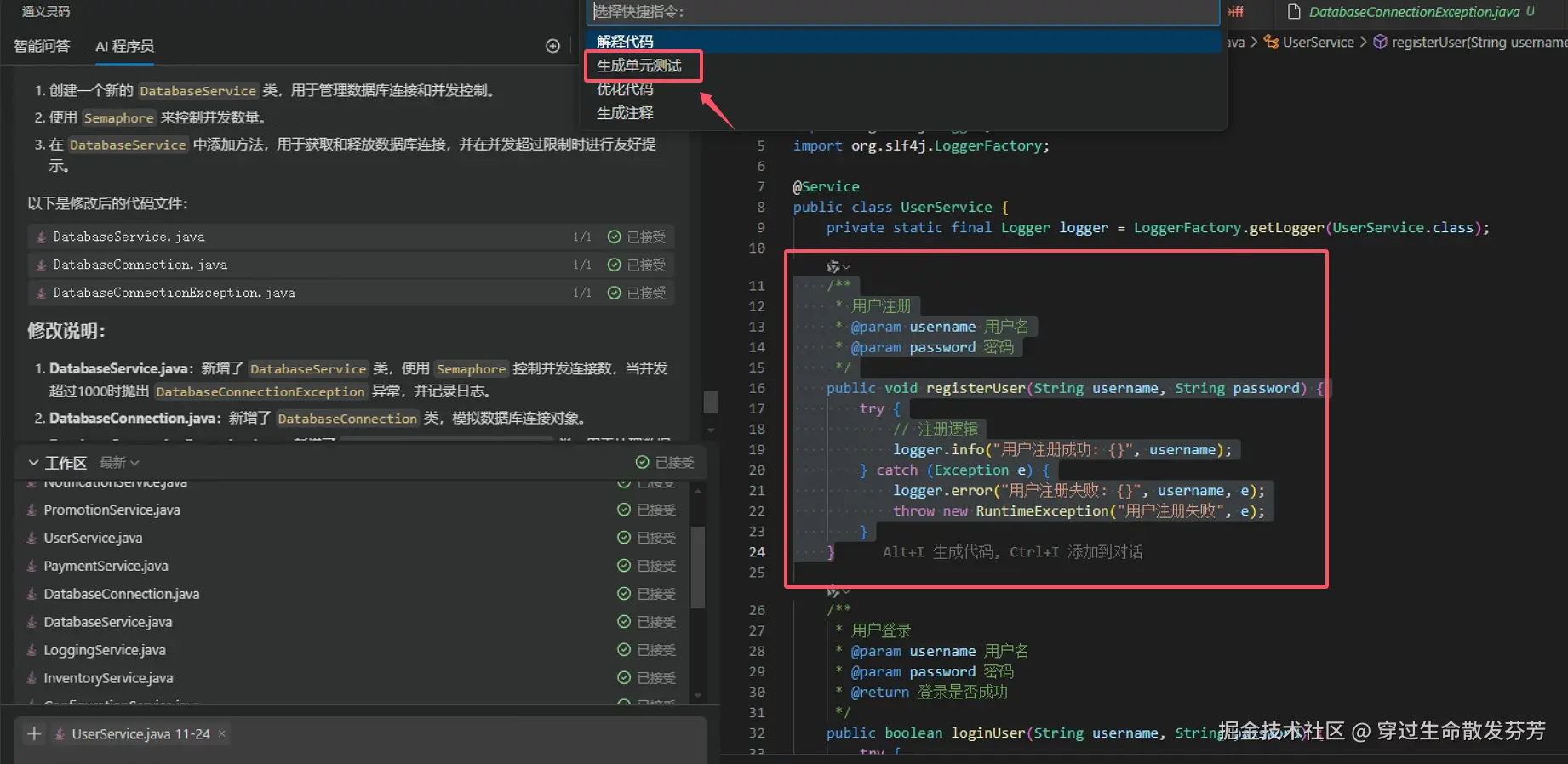Click the accepted check icon for DatabaseConnectionException.java
Image resolution: width=1568 pixels, height=764 pixels.
click(x=614, y=293)
